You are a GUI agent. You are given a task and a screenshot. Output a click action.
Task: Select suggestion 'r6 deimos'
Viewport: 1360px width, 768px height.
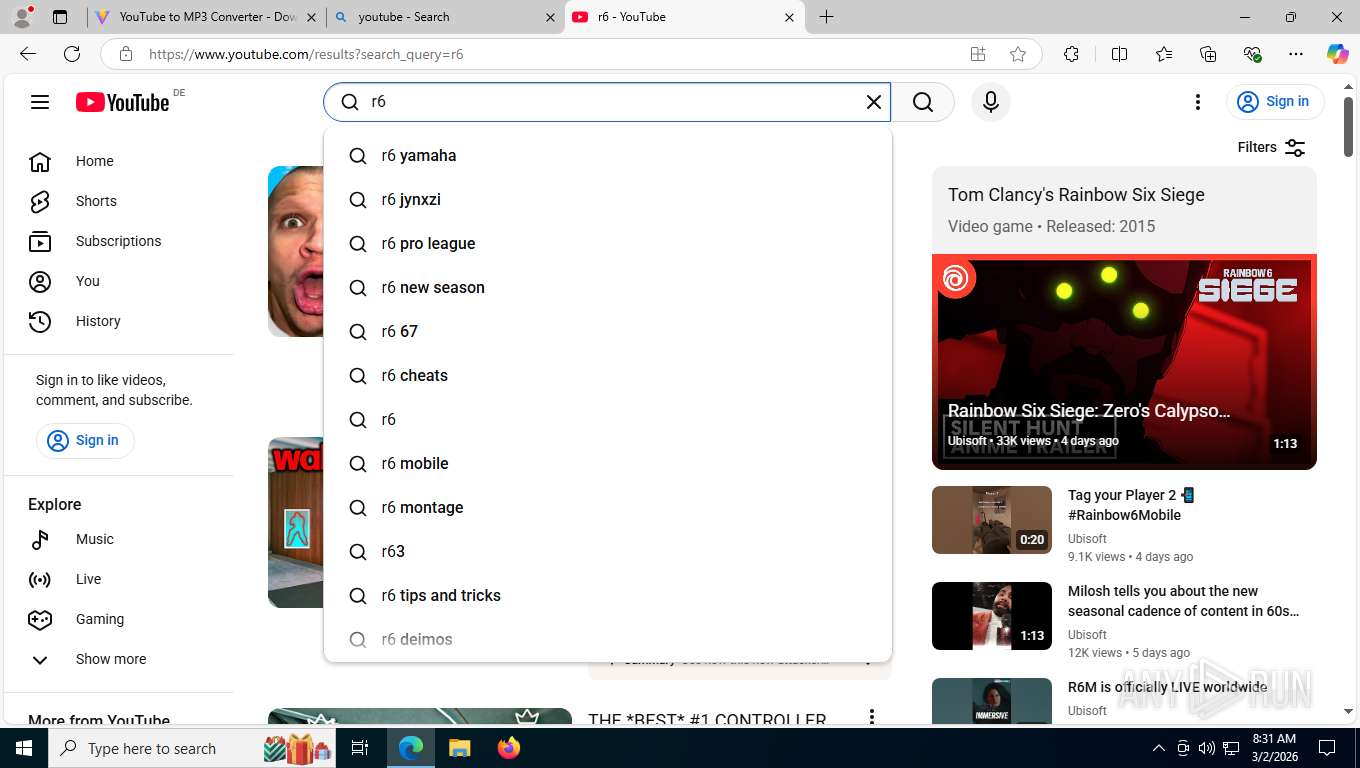(x=608, y=640)
